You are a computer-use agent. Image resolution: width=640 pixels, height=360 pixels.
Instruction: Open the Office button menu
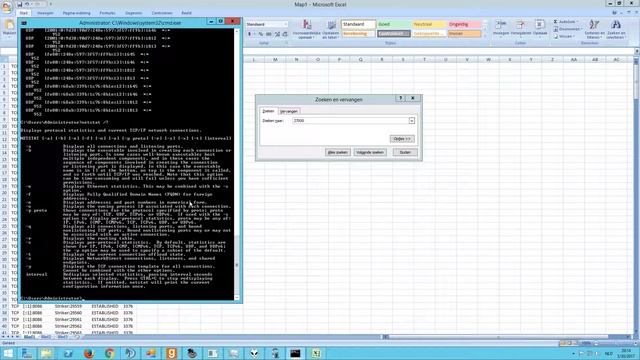(7, 8)
